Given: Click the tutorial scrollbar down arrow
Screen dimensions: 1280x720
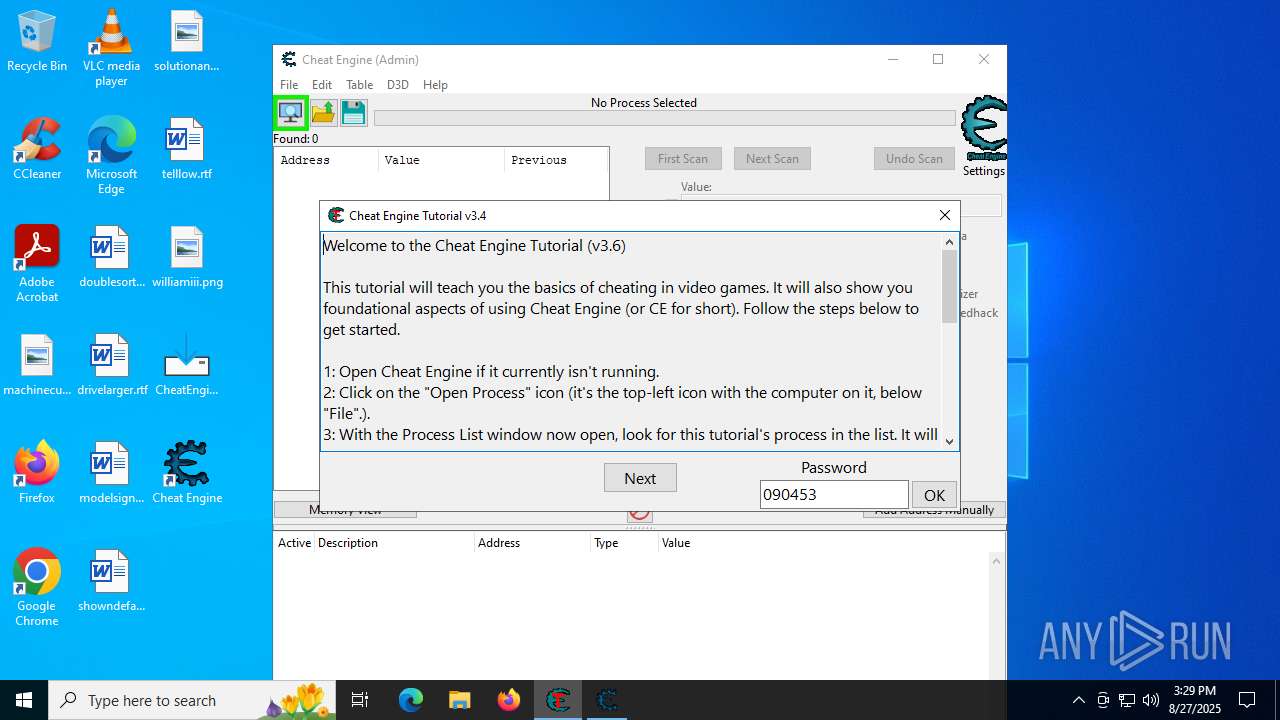Looking at the screenshot, I should click(950, 441).
